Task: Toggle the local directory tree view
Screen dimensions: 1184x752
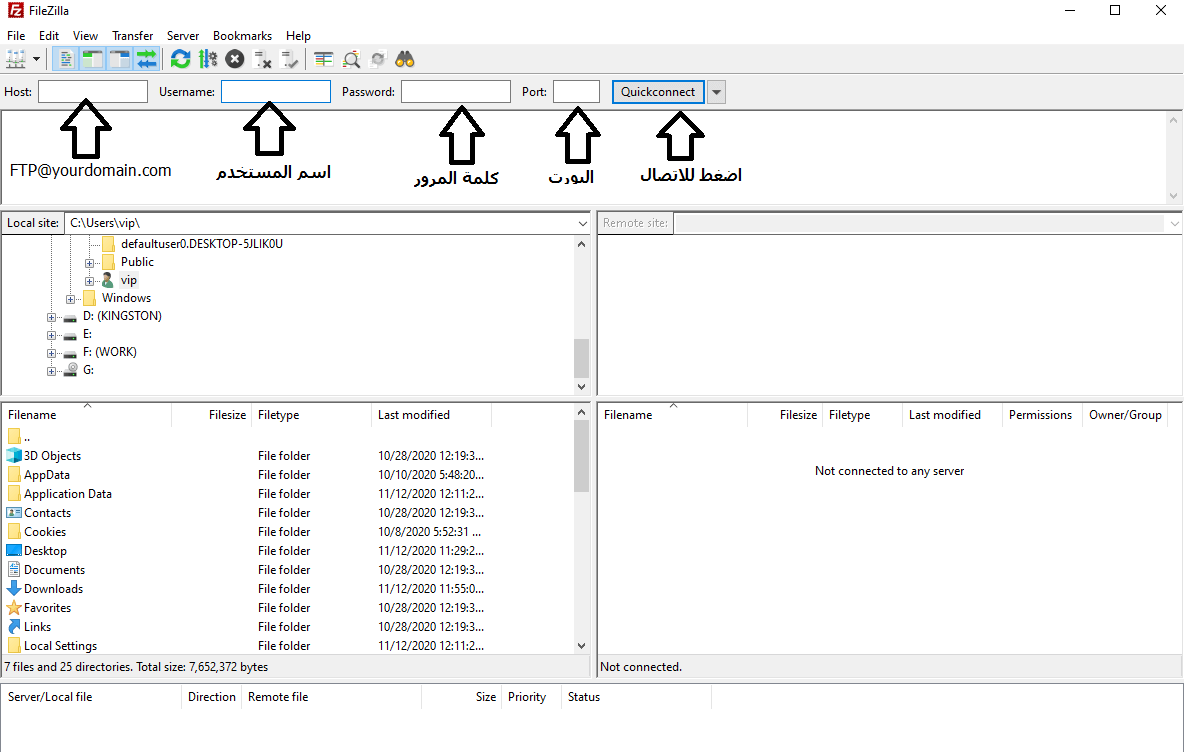Action: point(92,59)
